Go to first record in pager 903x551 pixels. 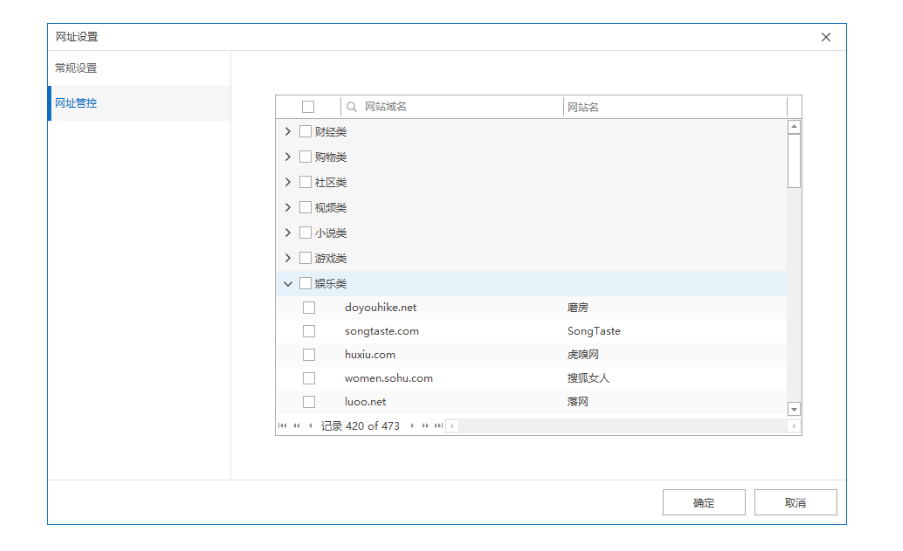point(282,426)
